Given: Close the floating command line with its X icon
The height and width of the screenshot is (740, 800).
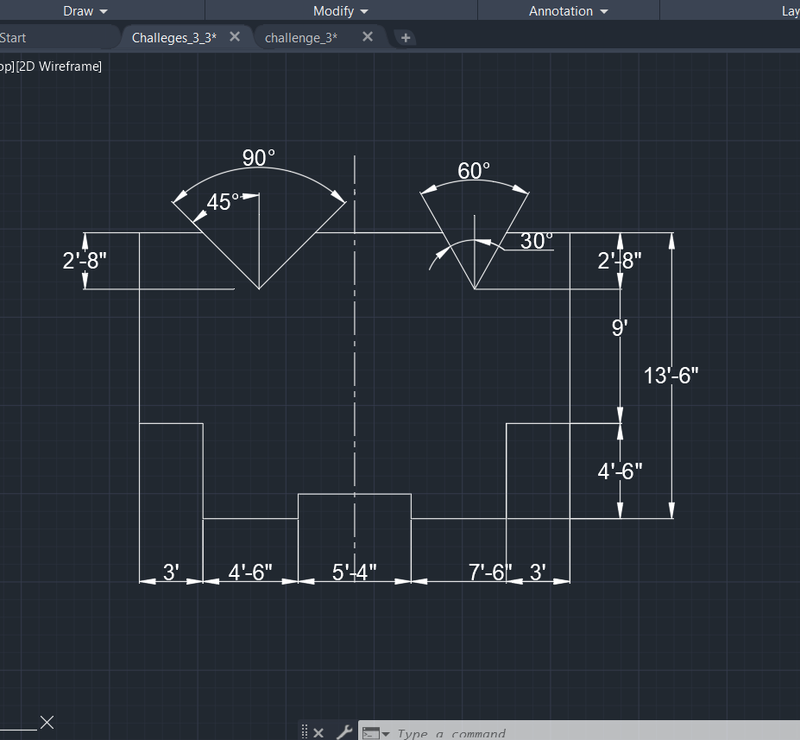Looking at the screenshot, I should (319, 733).
